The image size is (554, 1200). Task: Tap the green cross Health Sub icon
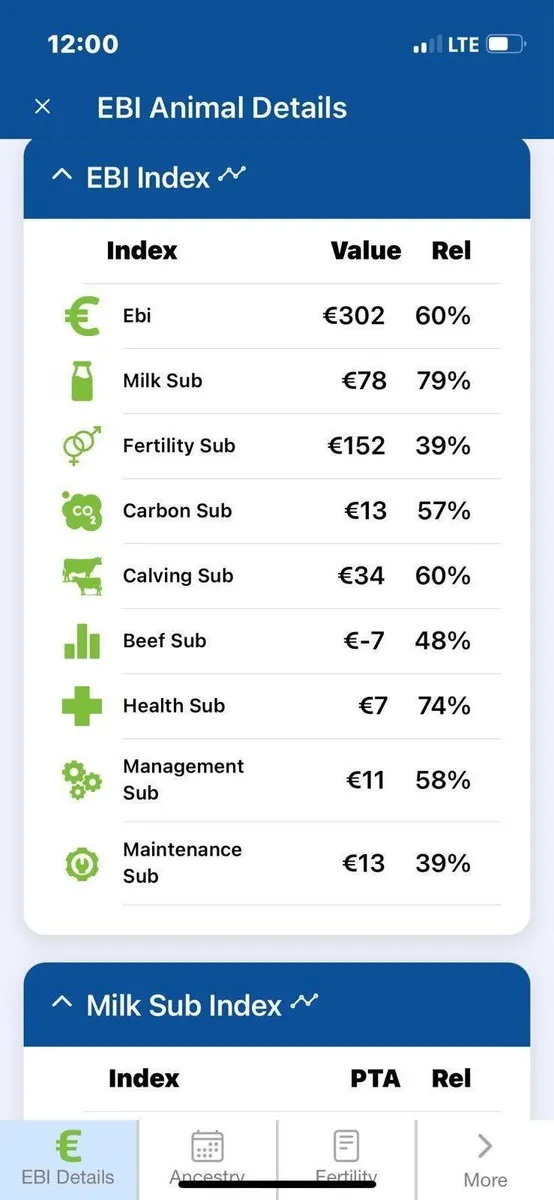[x=81, y=706]
